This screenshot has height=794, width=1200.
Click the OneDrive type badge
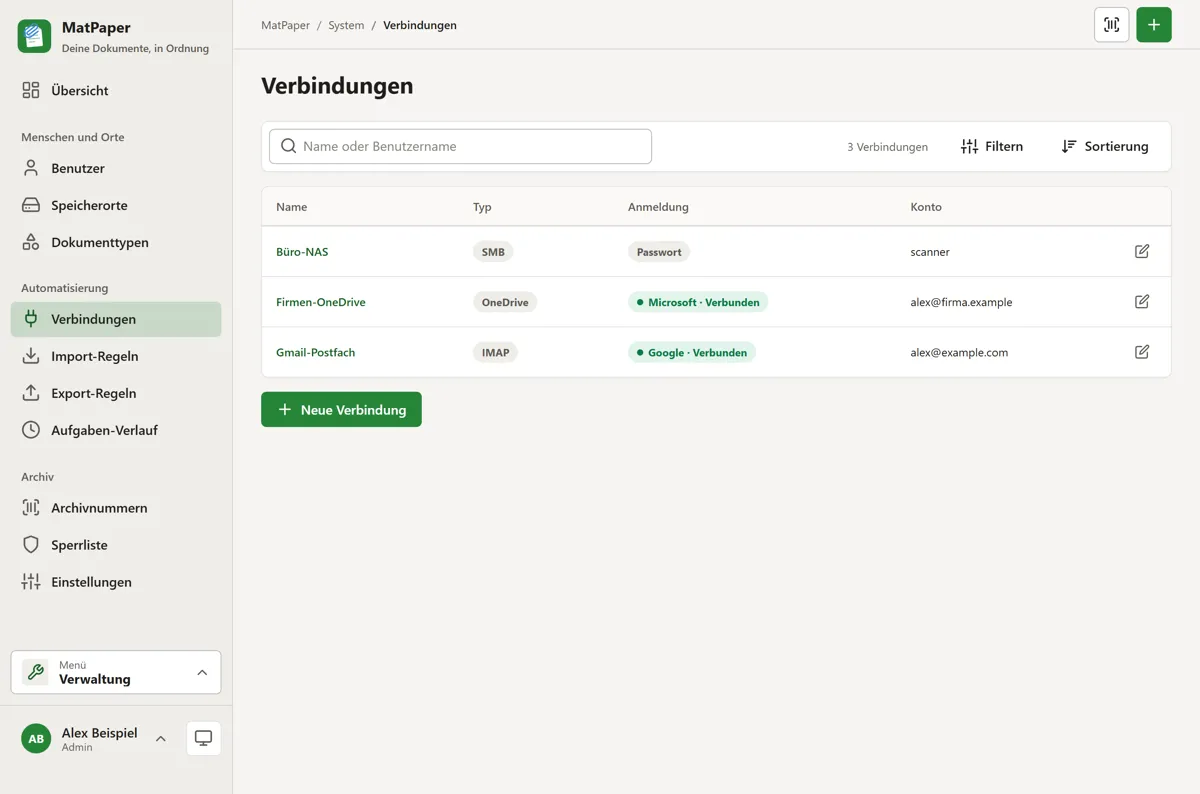click(505, 302)
